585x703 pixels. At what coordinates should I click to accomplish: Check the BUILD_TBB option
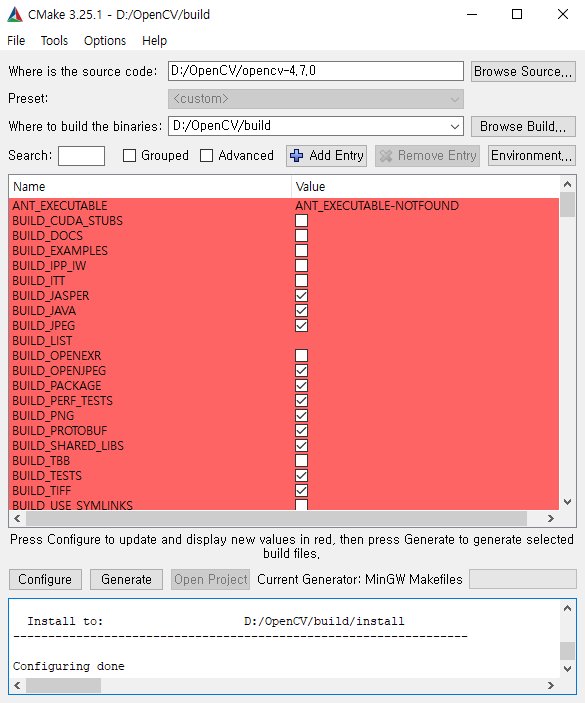[302, 461]
